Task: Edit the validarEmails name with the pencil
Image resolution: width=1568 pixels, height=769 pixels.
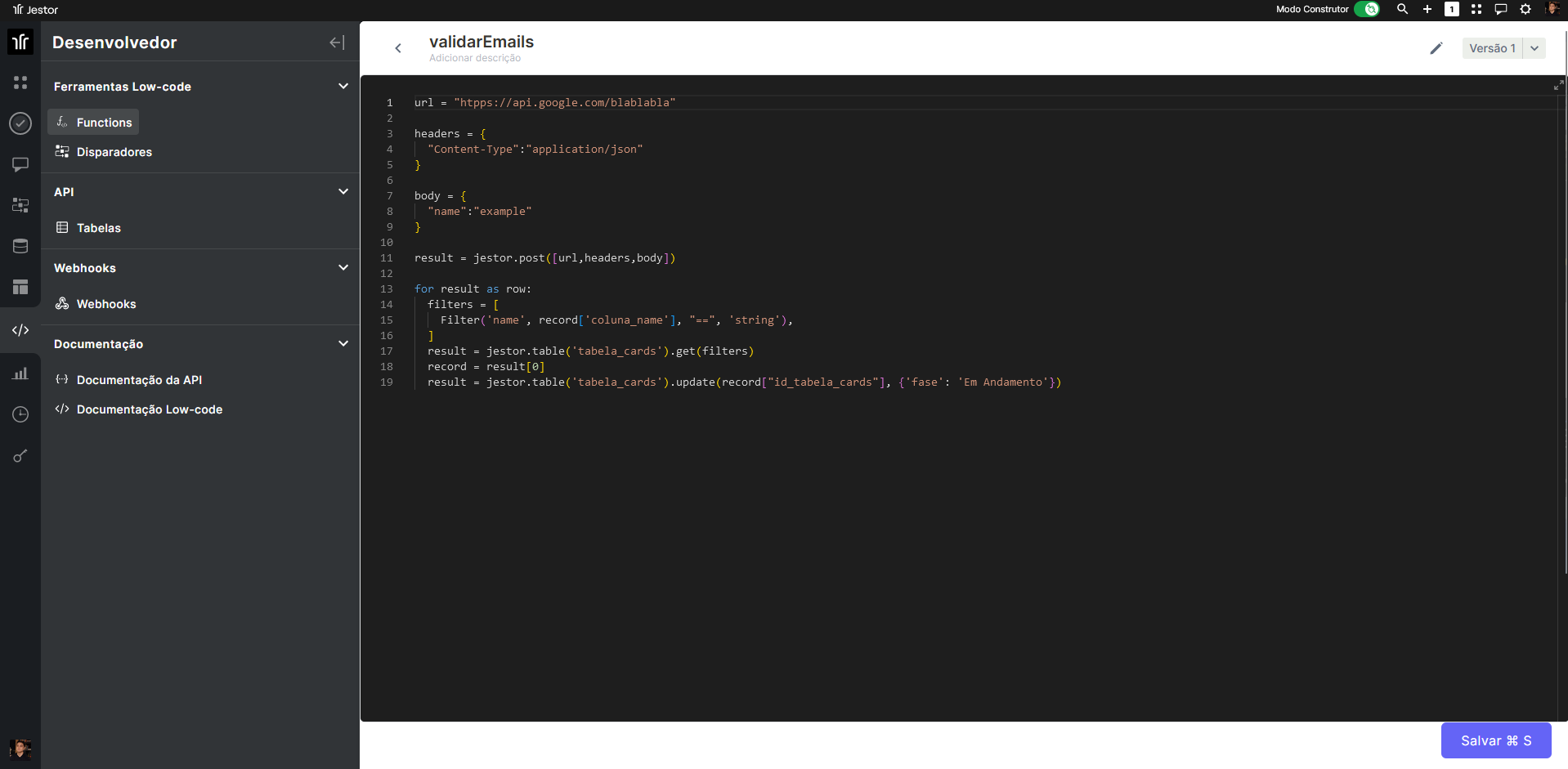Action: click(1436, 48)
